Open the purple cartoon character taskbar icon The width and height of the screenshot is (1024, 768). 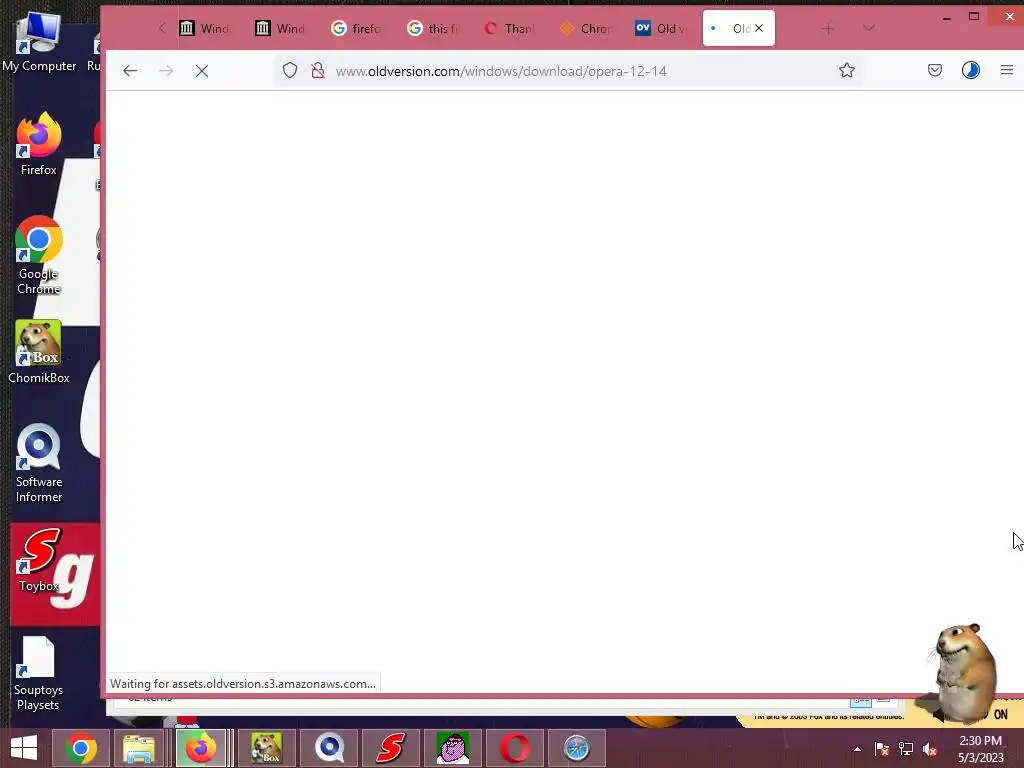coord(453,748)
